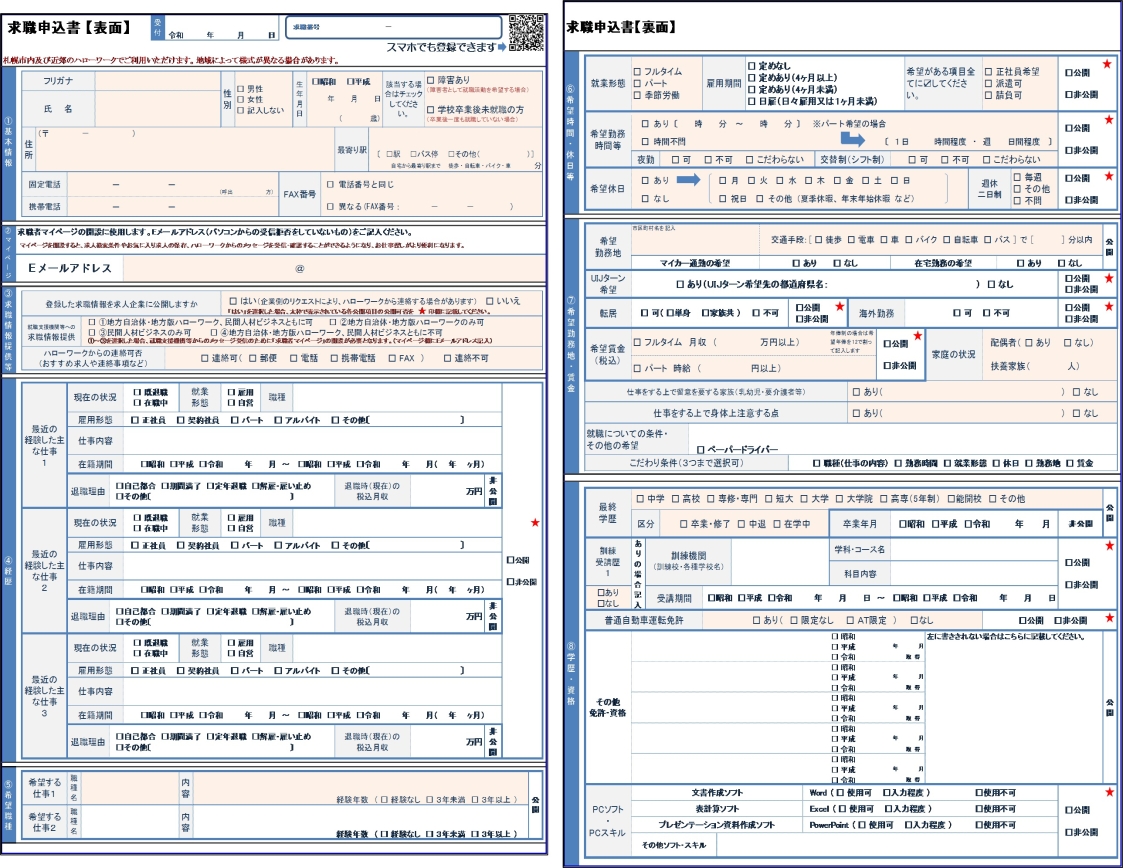Click the フリガナ name reading field
Image resolution: width=1123 pixels, height=868 pixels.
(x=155, y=79)
